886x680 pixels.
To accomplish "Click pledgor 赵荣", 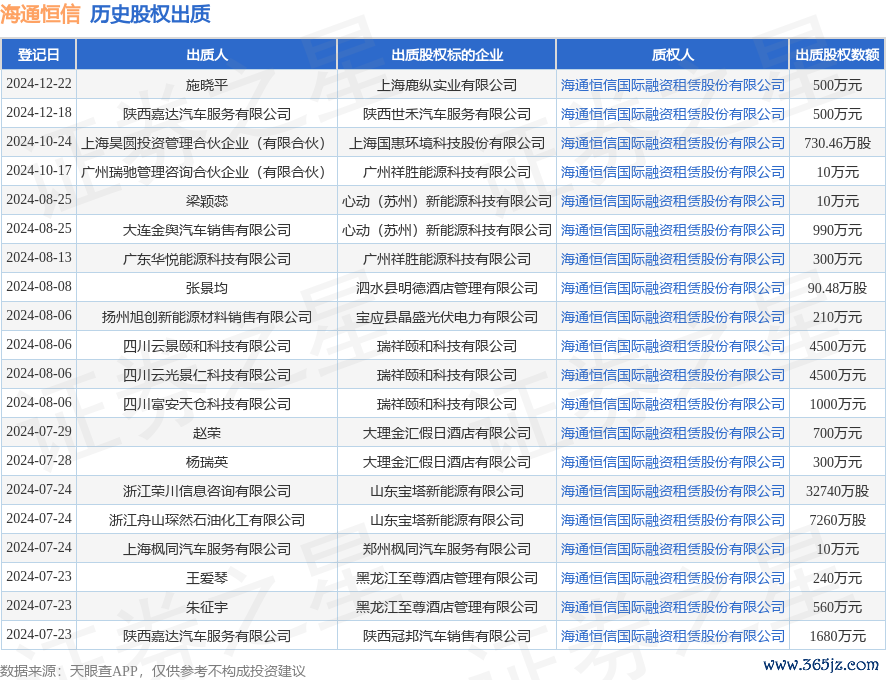I will click(x=207, y=433).
